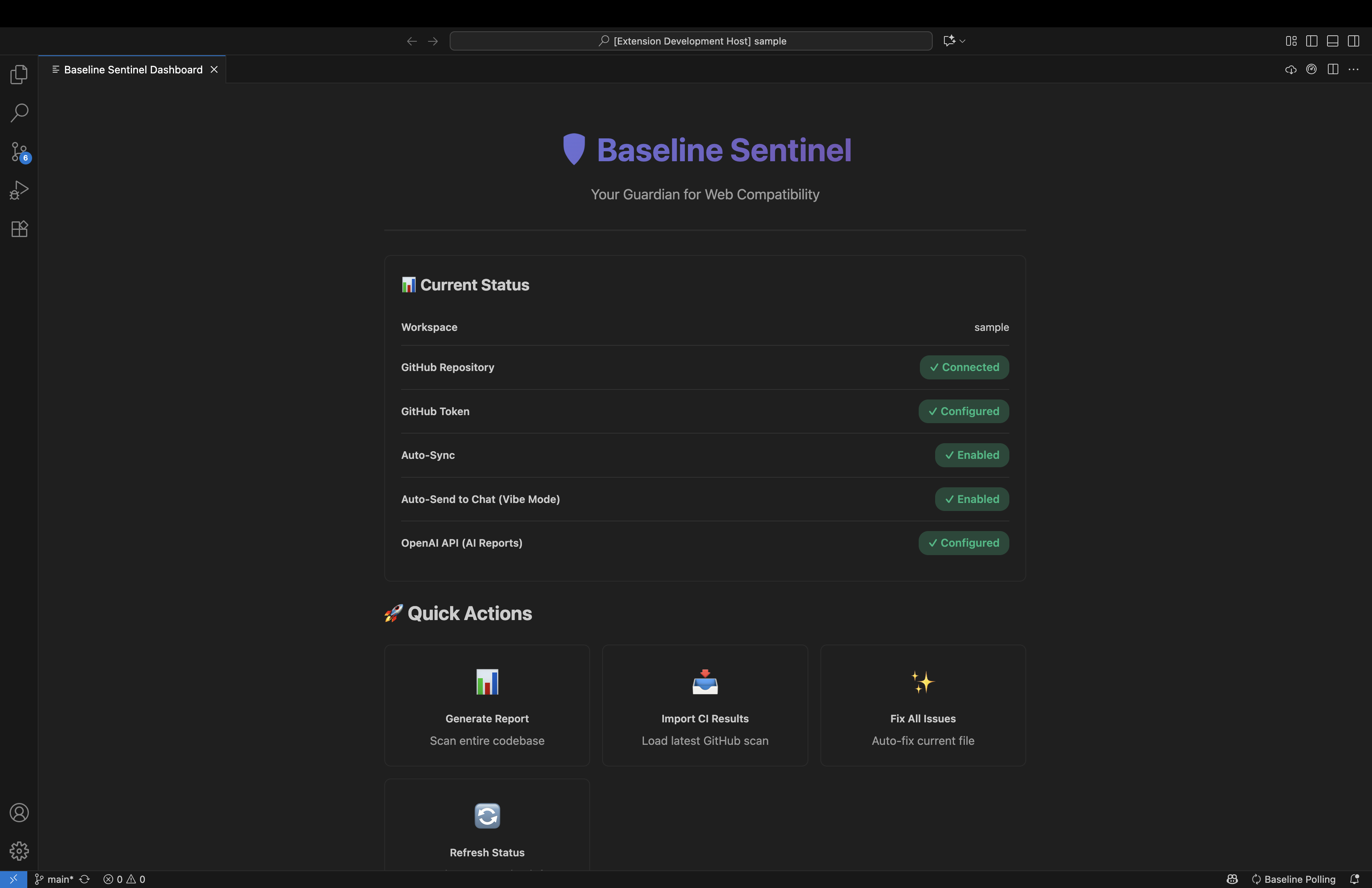The image size is (1372, 888).
Task: Toggle the secondary side bar layout icon
Action: [1353, 41]
